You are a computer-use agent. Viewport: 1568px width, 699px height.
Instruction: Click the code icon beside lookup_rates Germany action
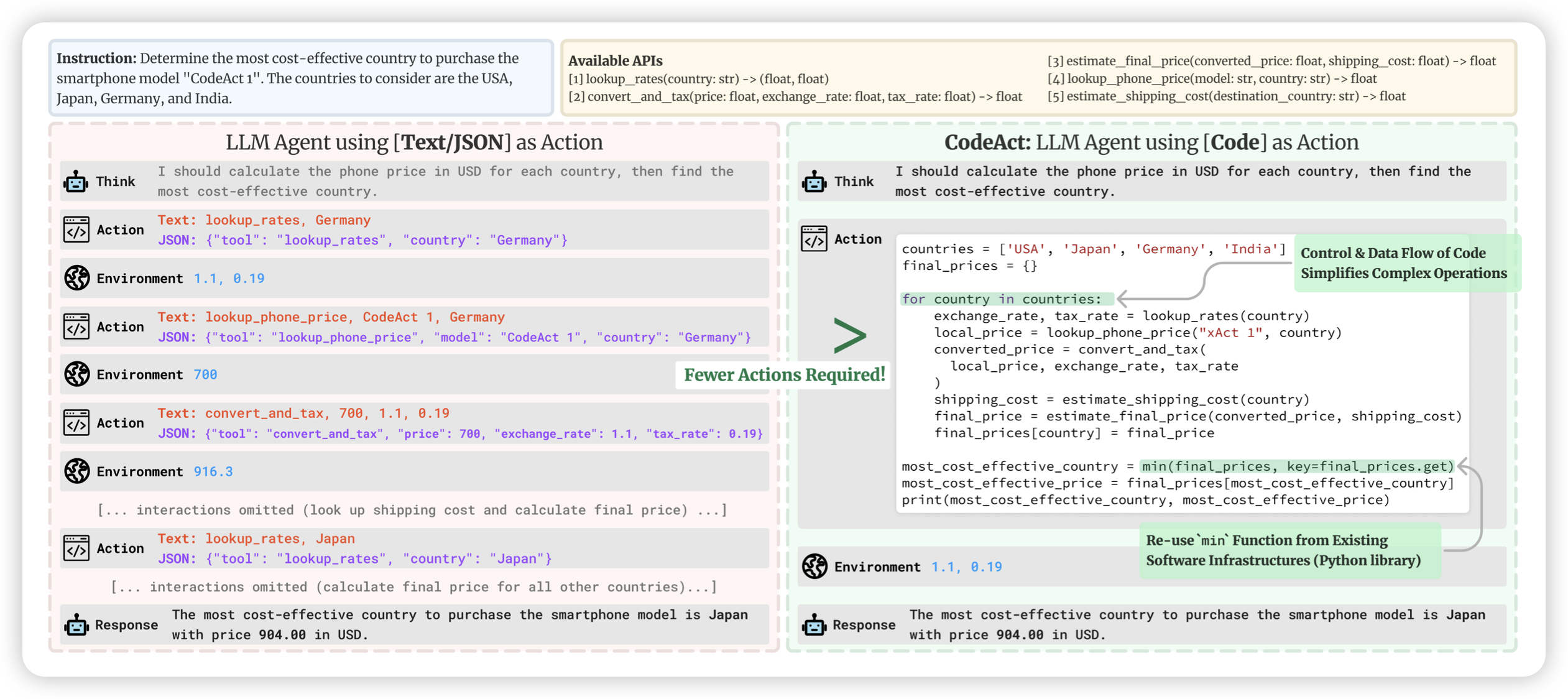(76, 229)
